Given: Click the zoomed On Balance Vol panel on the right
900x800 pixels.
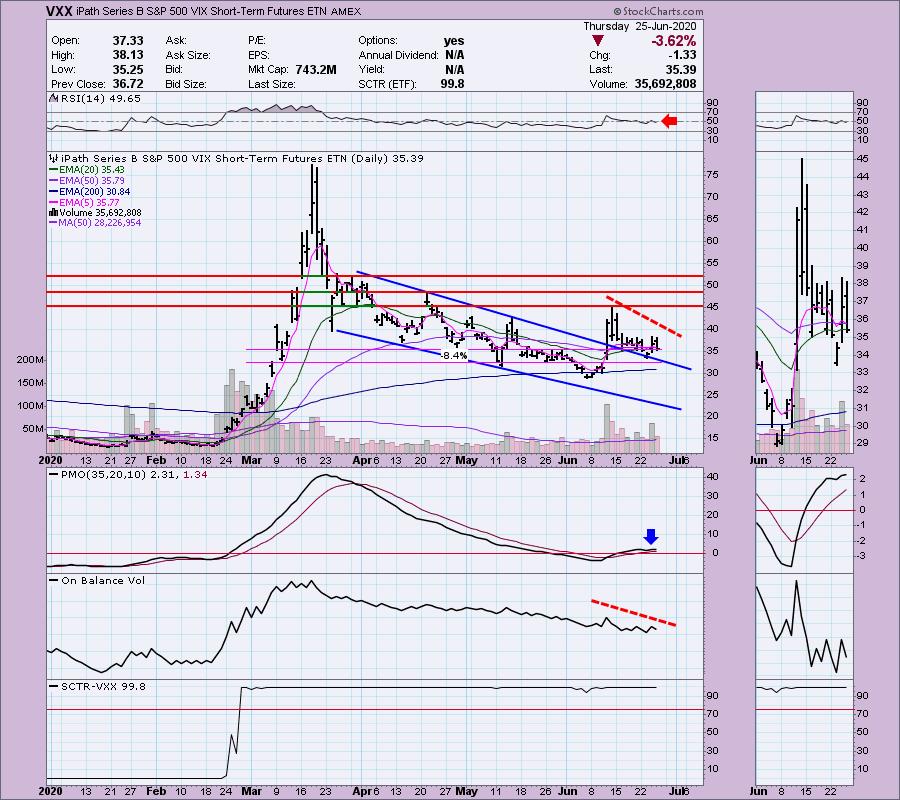Looking at the screenshot, I should click(804, 626).
